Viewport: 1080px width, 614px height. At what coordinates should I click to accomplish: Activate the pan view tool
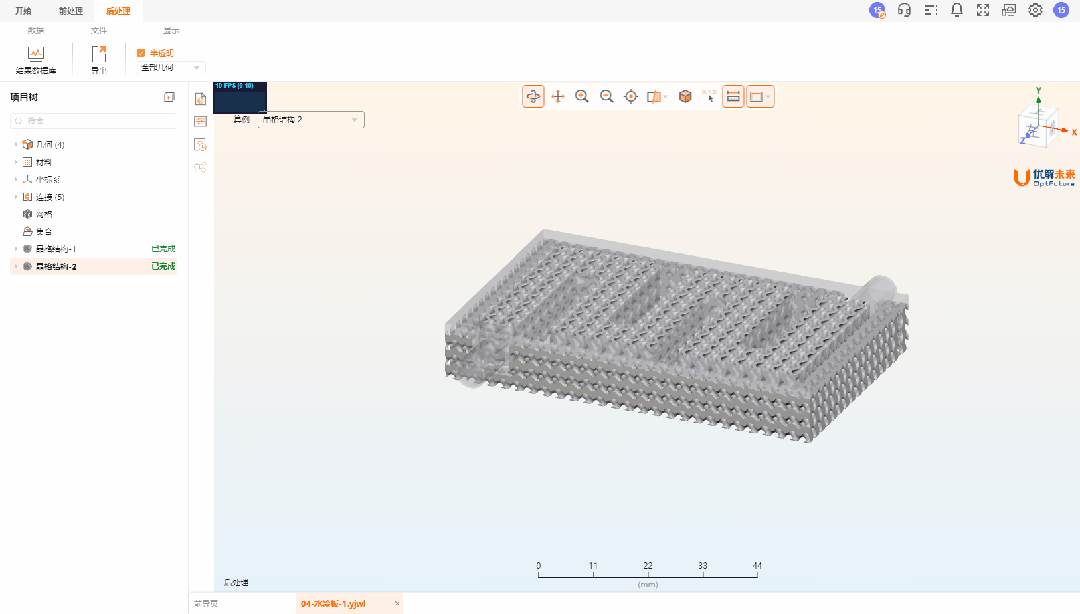click(558, 96)
